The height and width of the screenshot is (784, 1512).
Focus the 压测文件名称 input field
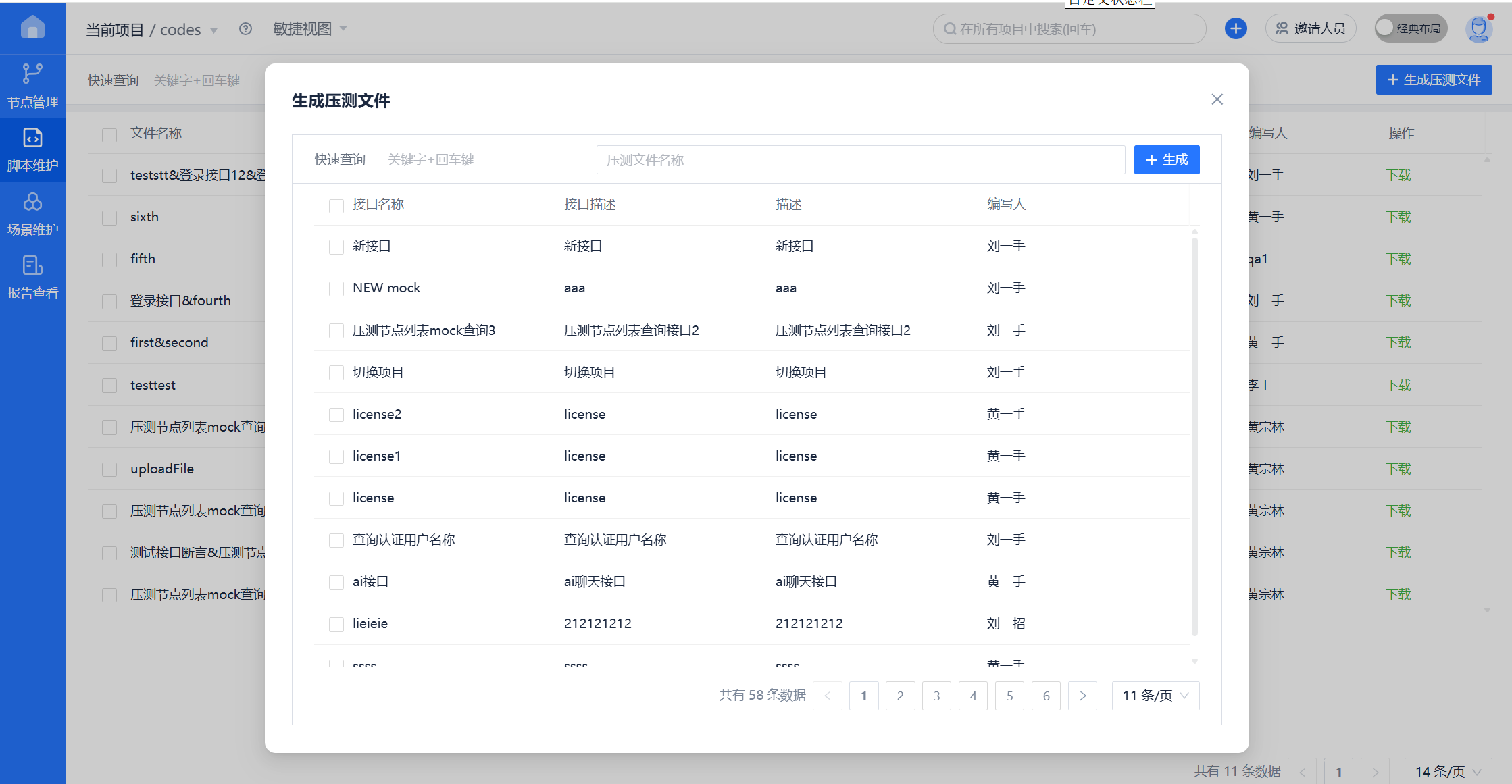coord(860,160)
